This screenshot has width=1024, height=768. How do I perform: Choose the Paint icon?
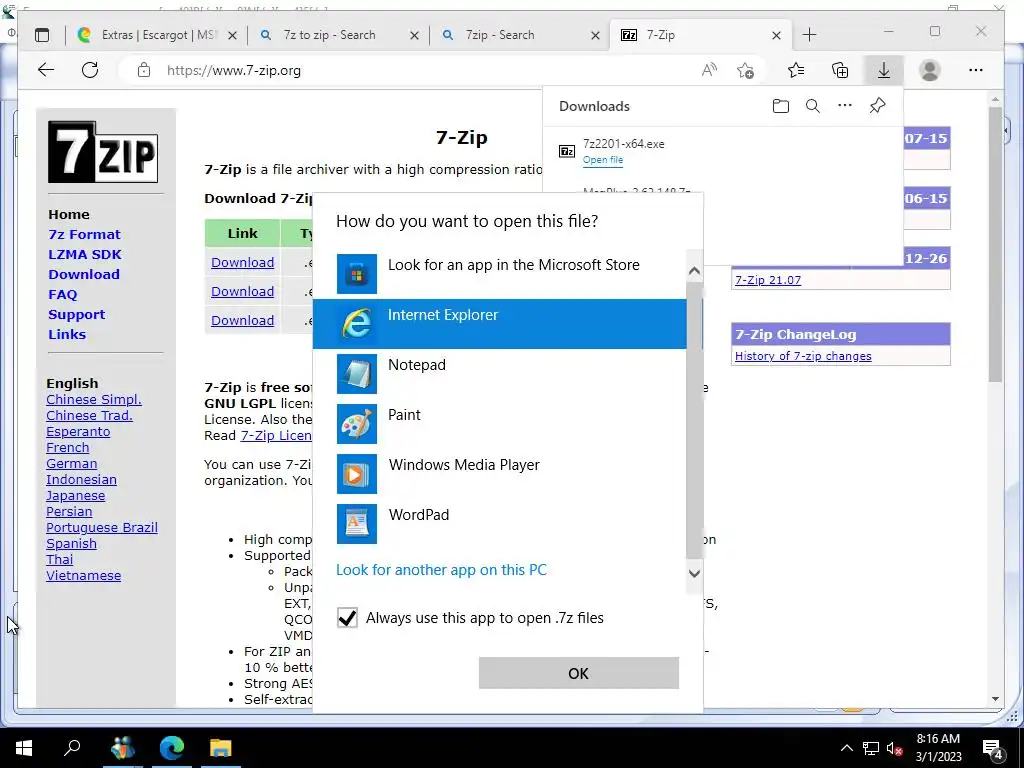tap(357, 424)
